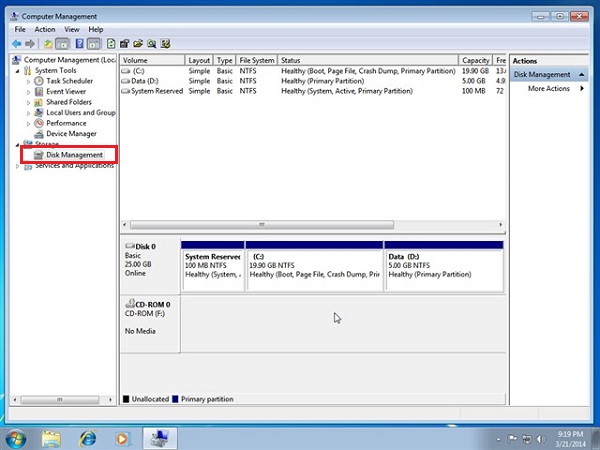Click the Refresh toolbar icon
This screenshot has height=450, width=600.
[111, 44]
